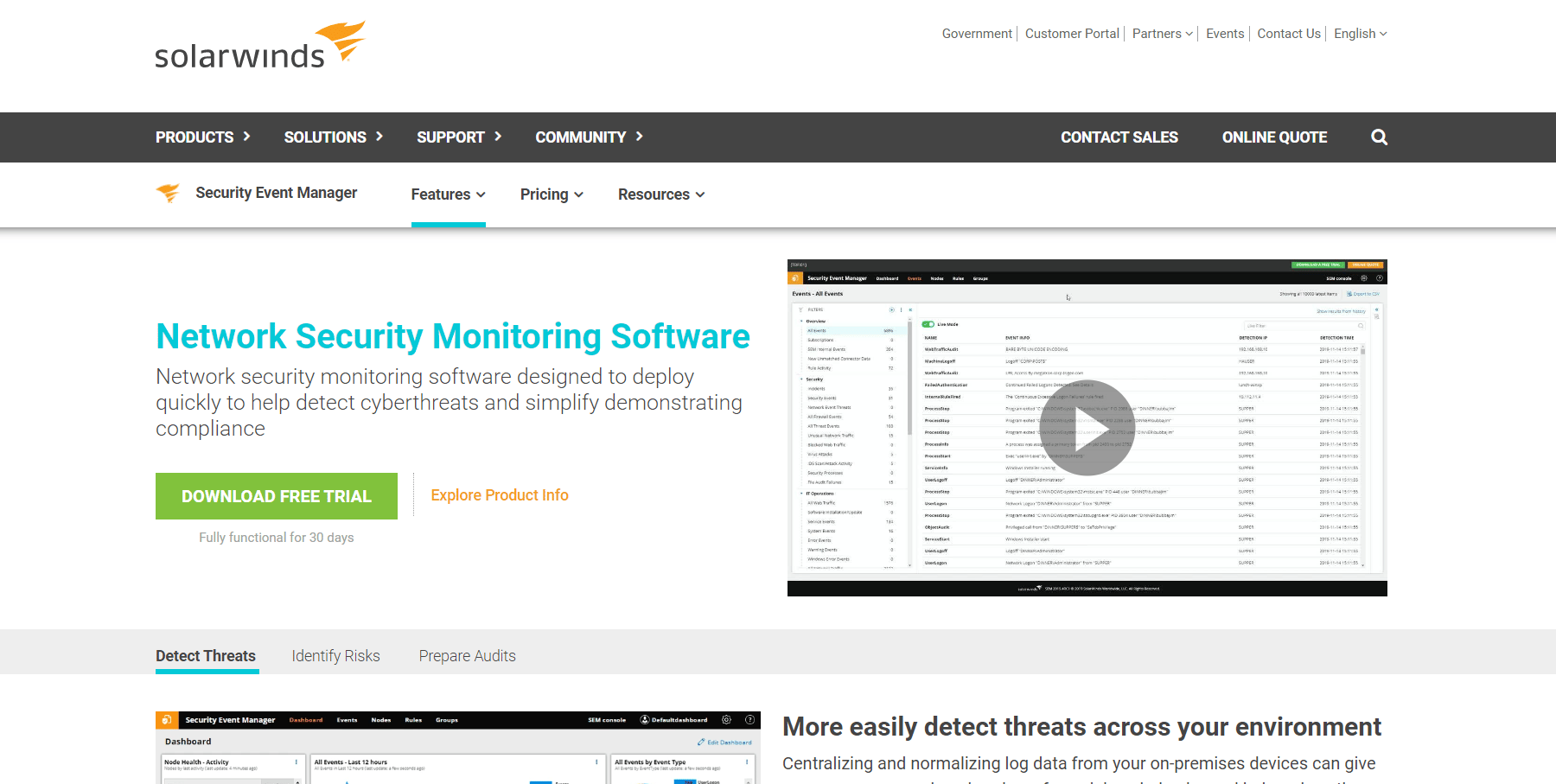Open the Node Health - Activity widget kebab menu
1556x784 pixels.
pyautogui.click(x=296, y=762)
